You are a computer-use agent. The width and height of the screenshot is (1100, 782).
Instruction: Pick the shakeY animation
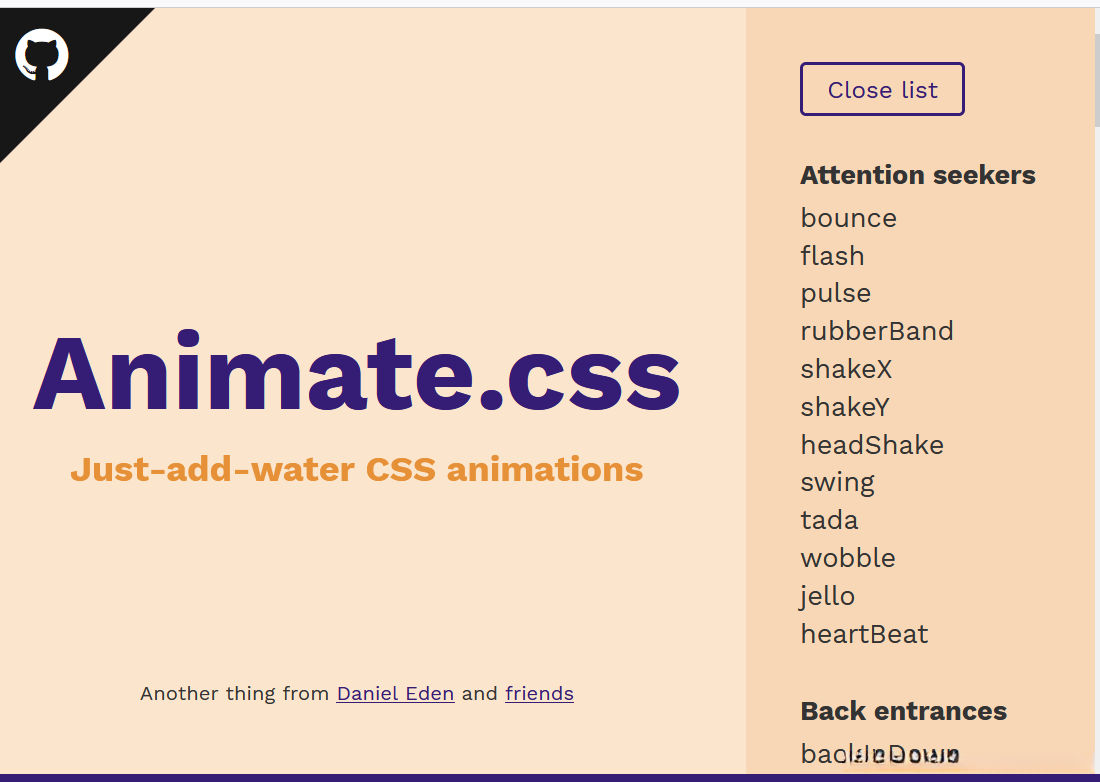point(845,407)
